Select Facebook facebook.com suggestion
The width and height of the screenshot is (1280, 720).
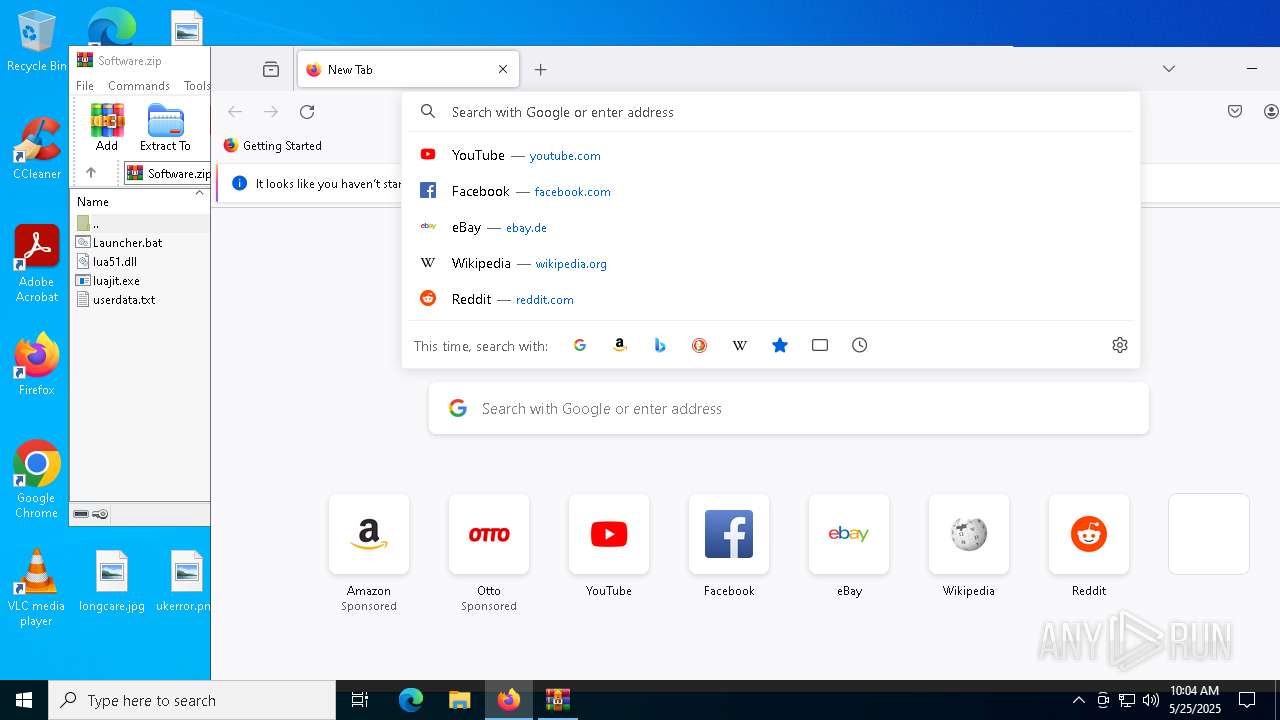[x=771, y=191]
